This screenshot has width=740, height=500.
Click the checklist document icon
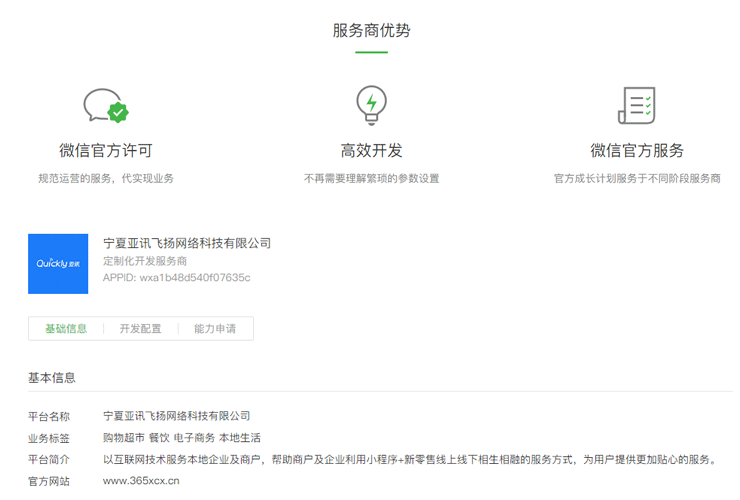[637, 105]
